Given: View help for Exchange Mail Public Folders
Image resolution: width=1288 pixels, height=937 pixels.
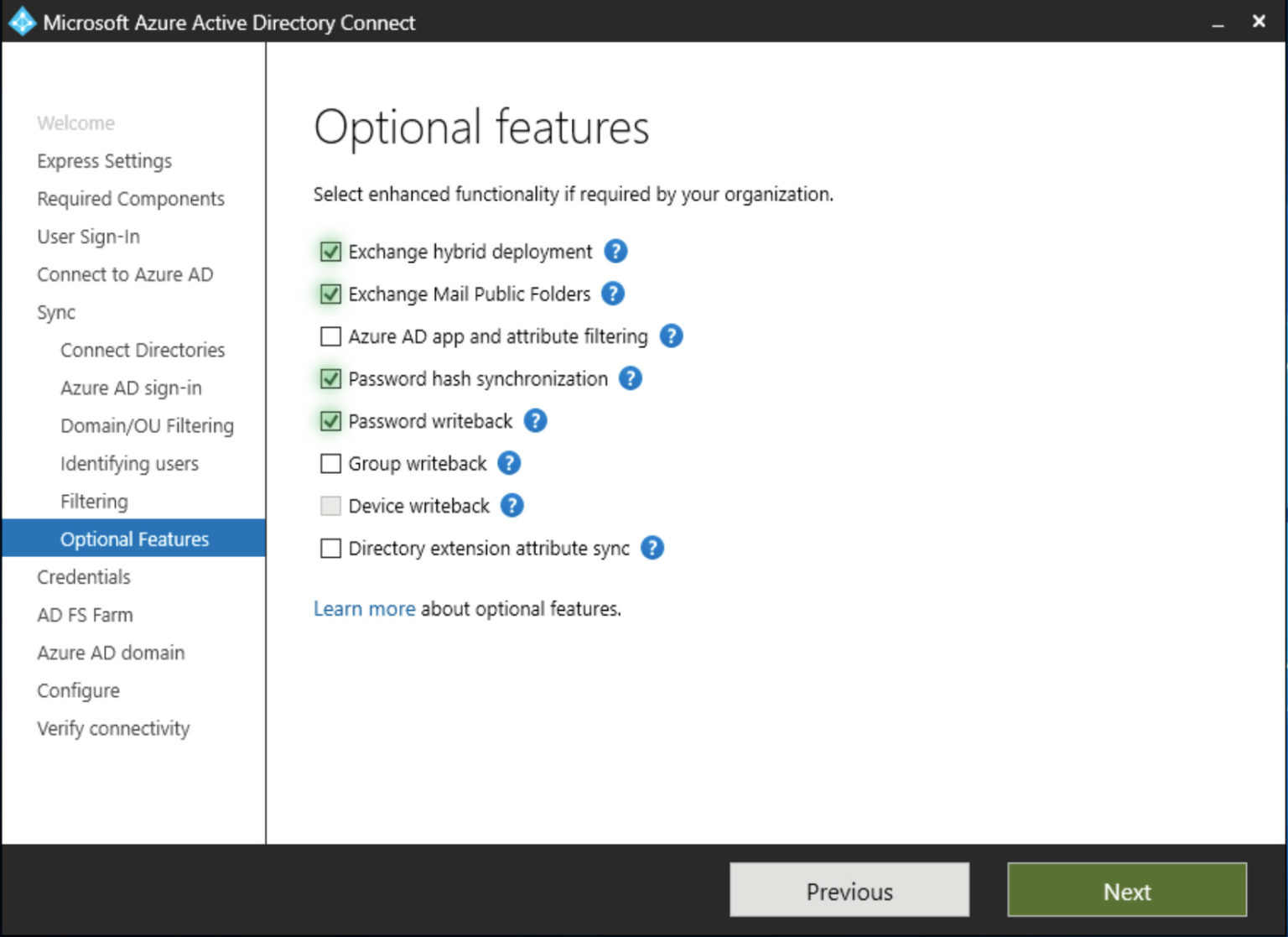Looking at the screenshot, I should [x=612, y=294].
